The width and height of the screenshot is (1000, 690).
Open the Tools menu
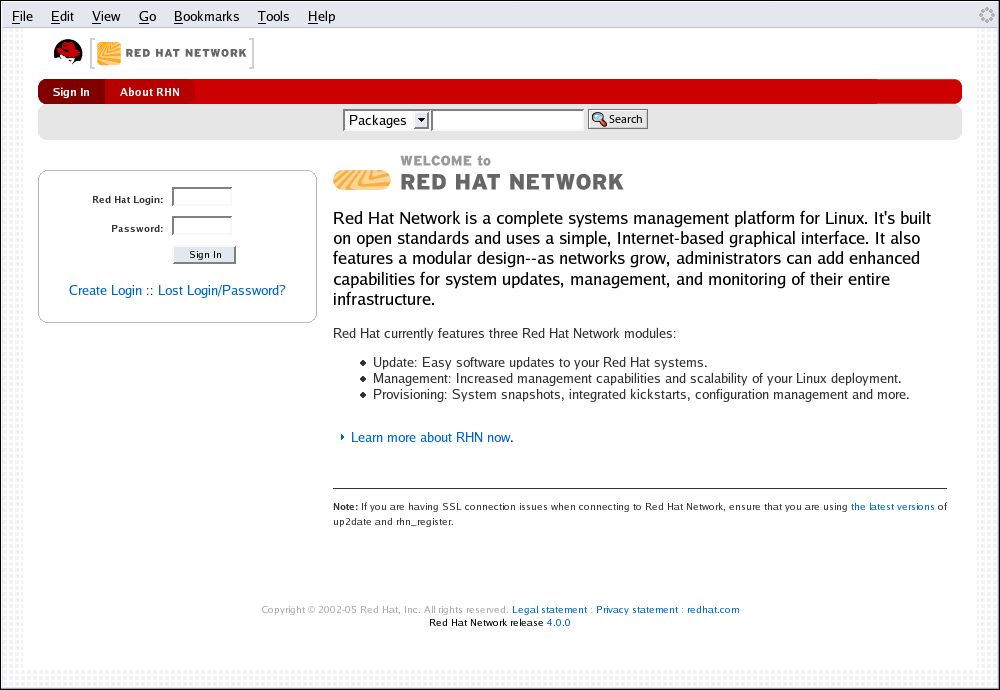[x=274, y=16]
